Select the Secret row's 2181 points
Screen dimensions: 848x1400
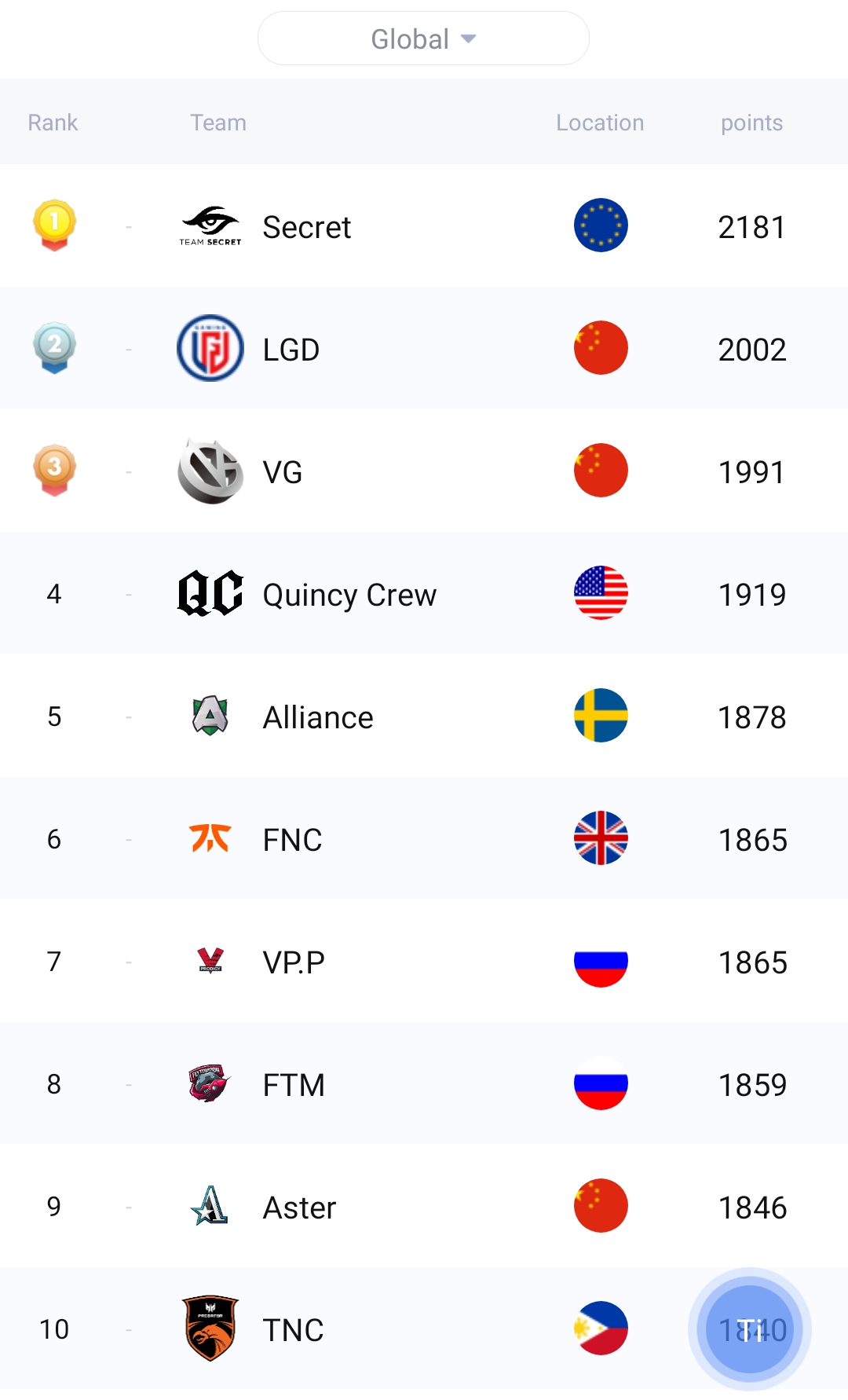(751, 227)
